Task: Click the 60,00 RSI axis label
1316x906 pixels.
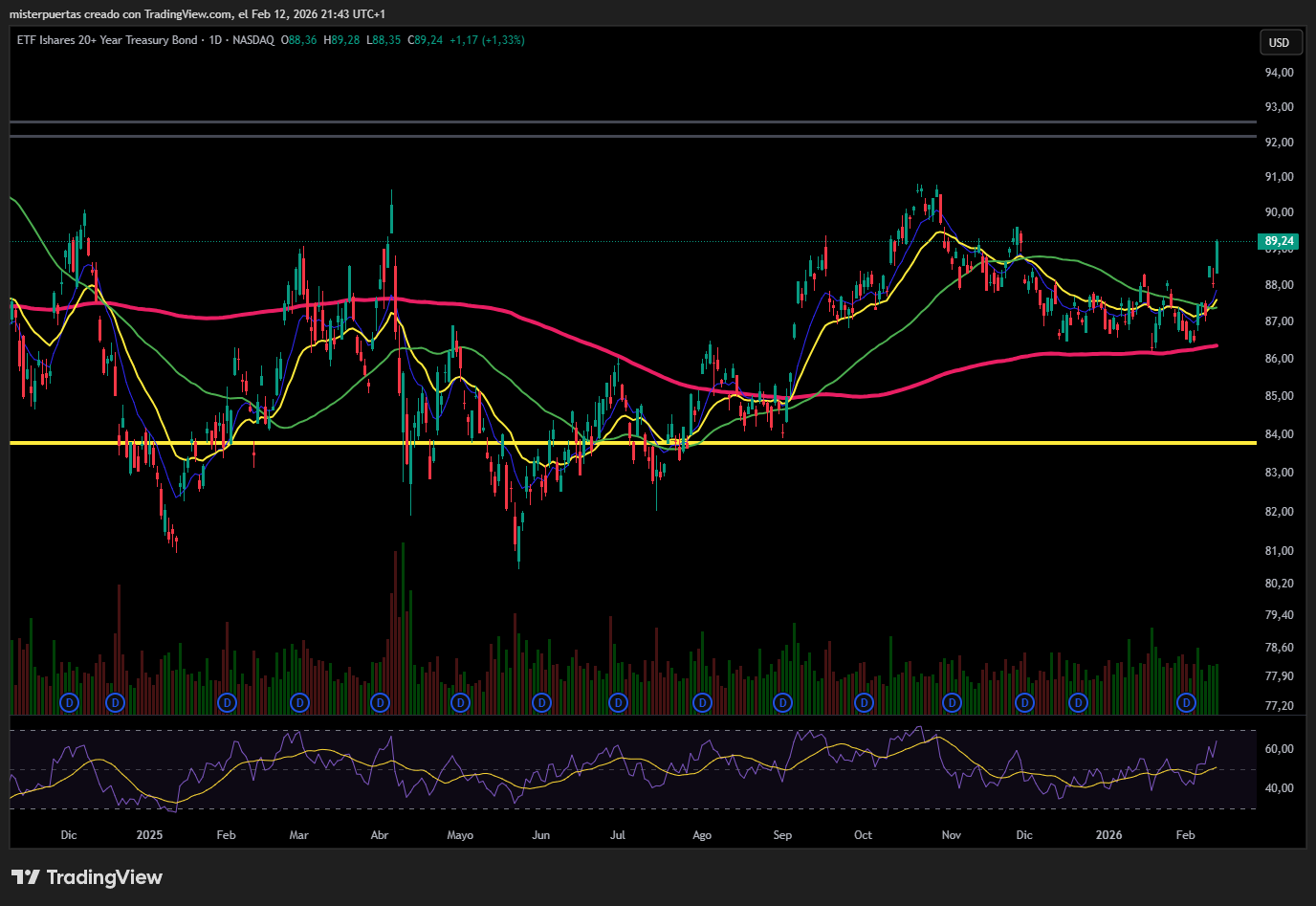Action: pyautogui.click(x=1279, y=748)
